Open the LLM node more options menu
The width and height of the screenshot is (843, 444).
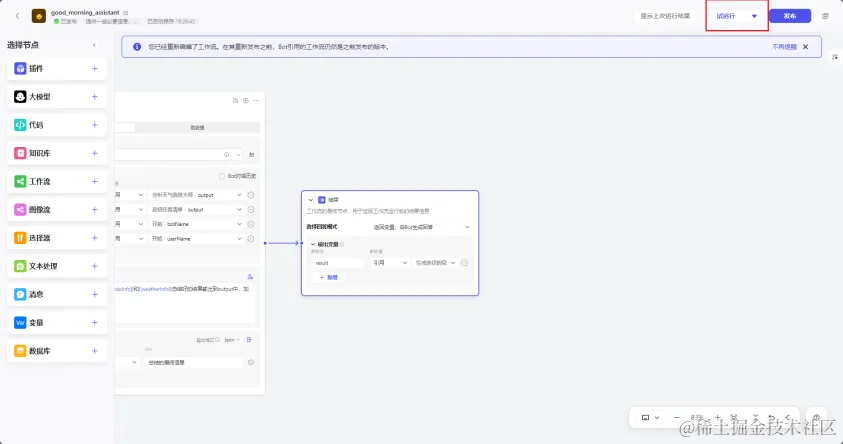tap(256, 101)
